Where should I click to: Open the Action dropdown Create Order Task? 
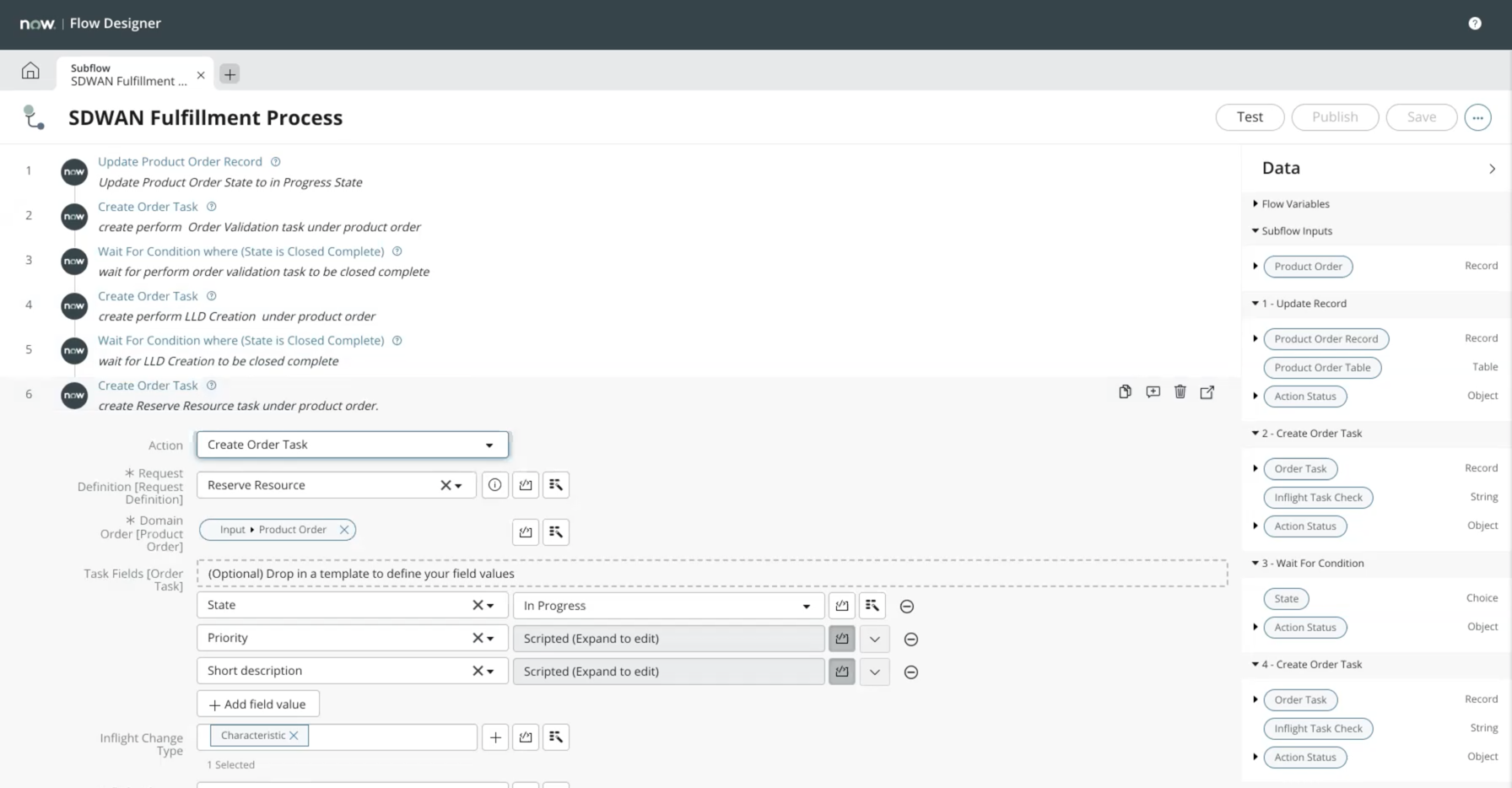pos(353,445)
